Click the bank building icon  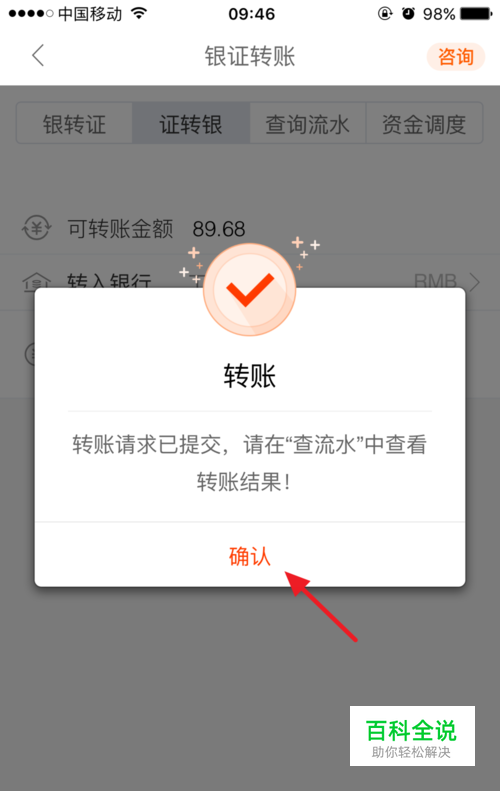click(36, 282)
